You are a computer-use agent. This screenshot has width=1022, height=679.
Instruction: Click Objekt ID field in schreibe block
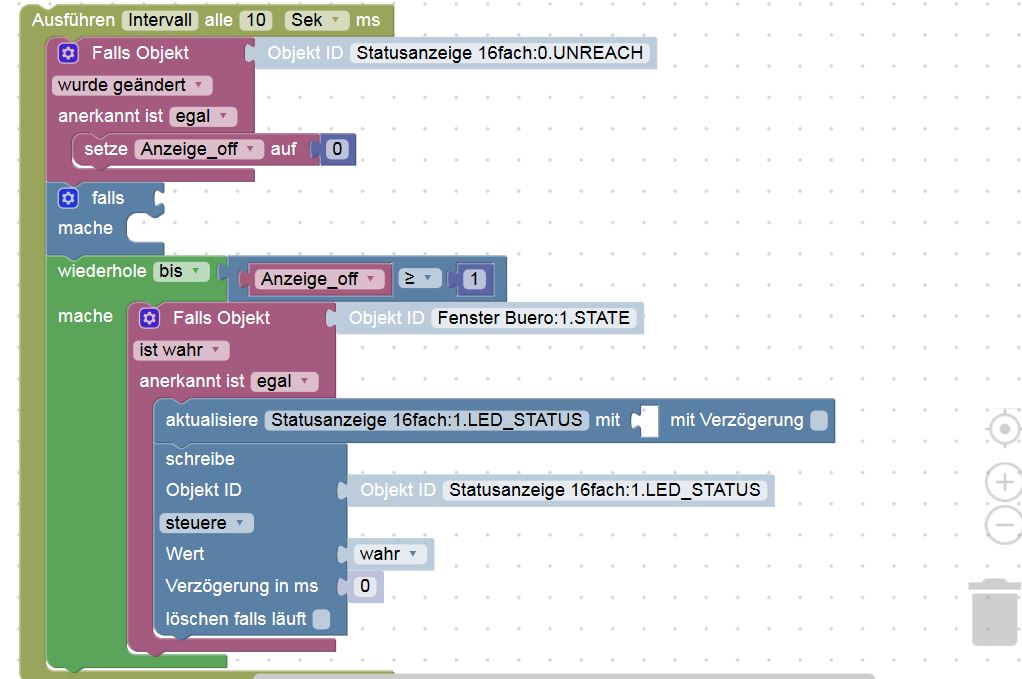(605, 490)
